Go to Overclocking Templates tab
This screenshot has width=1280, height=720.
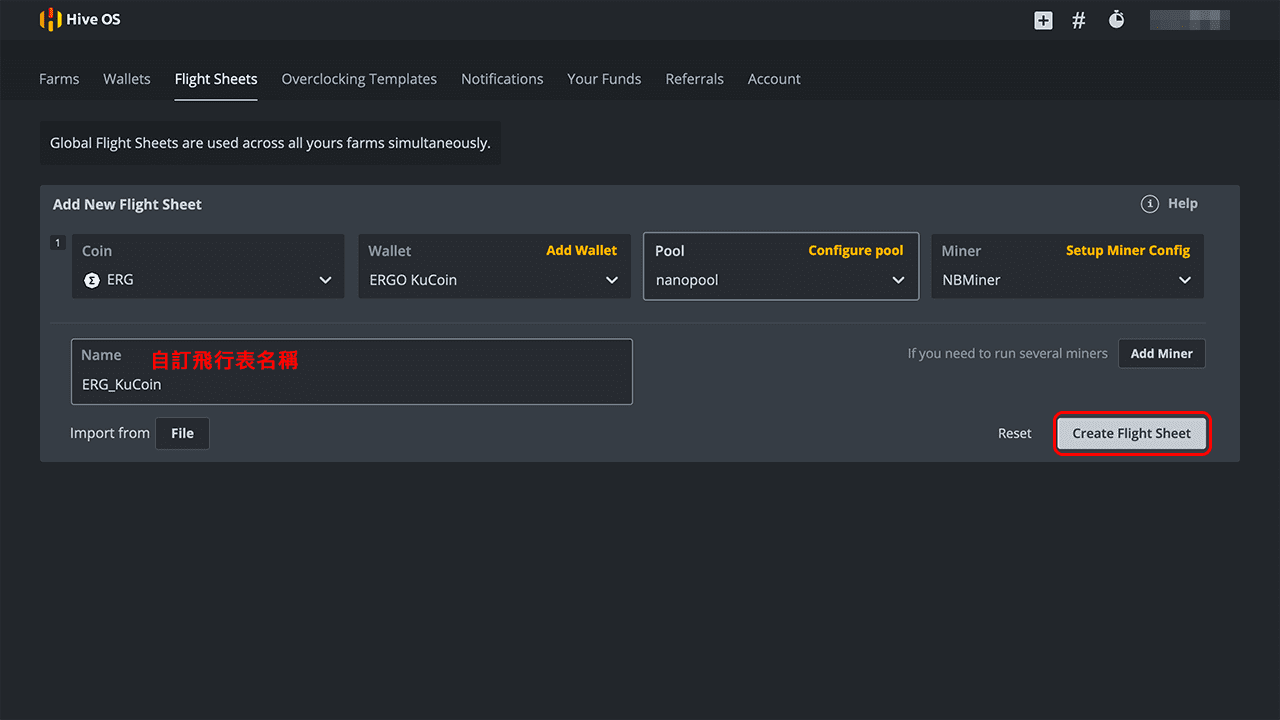pyautogui.click(x=359, y=79)
